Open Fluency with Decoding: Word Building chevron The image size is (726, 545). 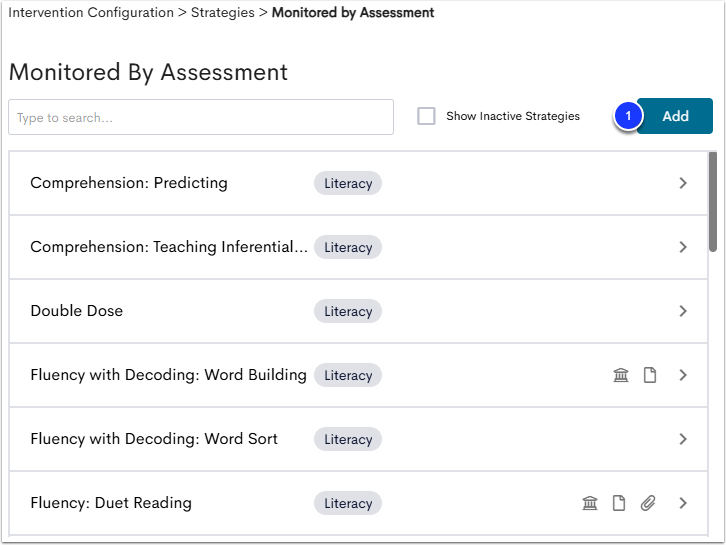pos(683,375)
